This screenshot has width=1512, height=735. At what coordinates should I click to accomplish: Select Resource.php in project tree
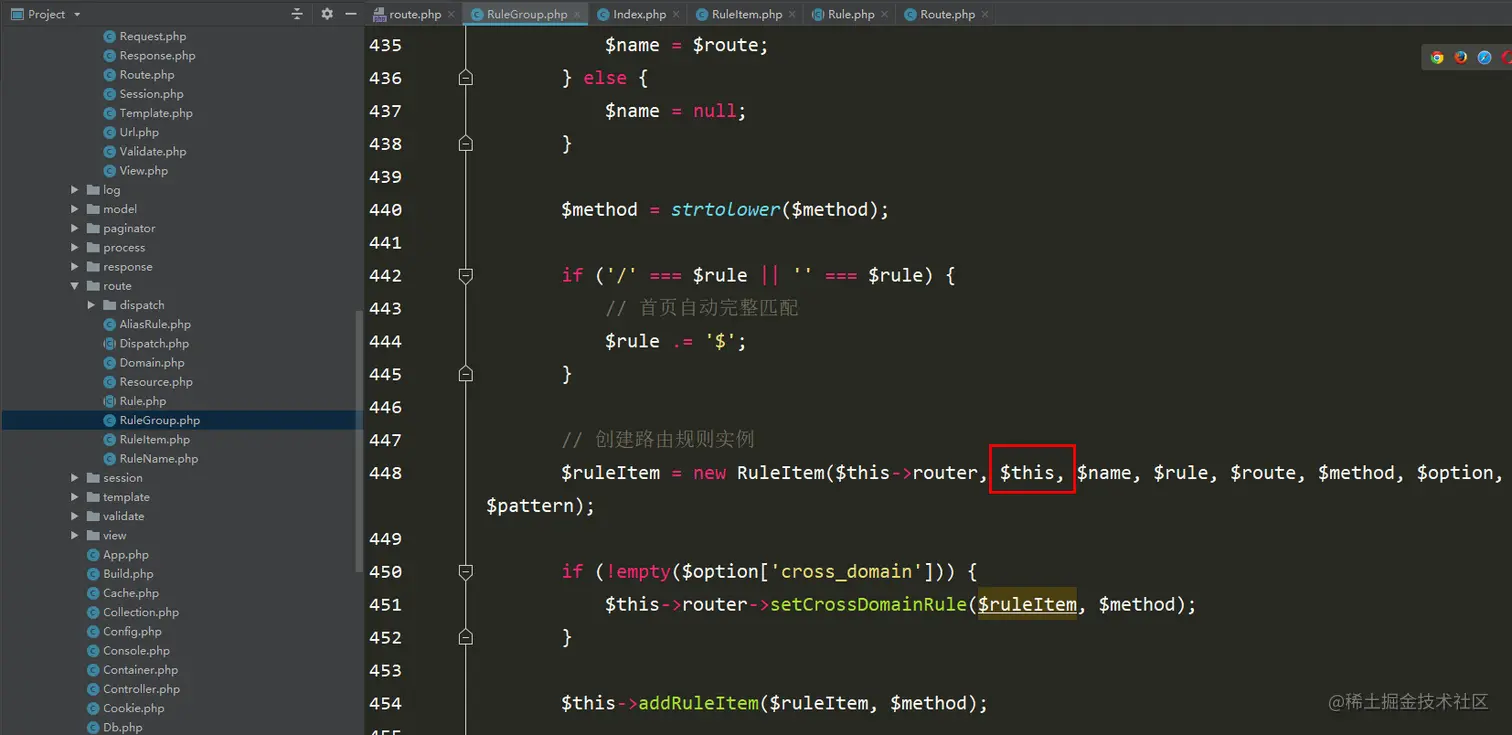(x=148, y=382)
